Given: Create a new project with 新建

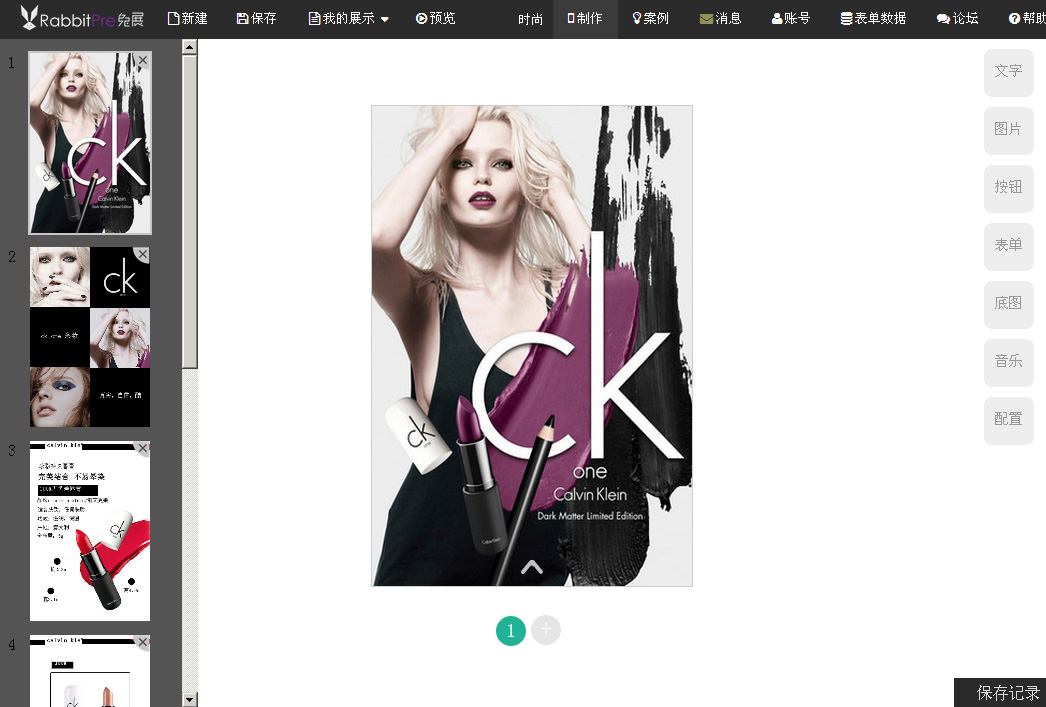Looking at the screenshot, I should tap(188, 18).
